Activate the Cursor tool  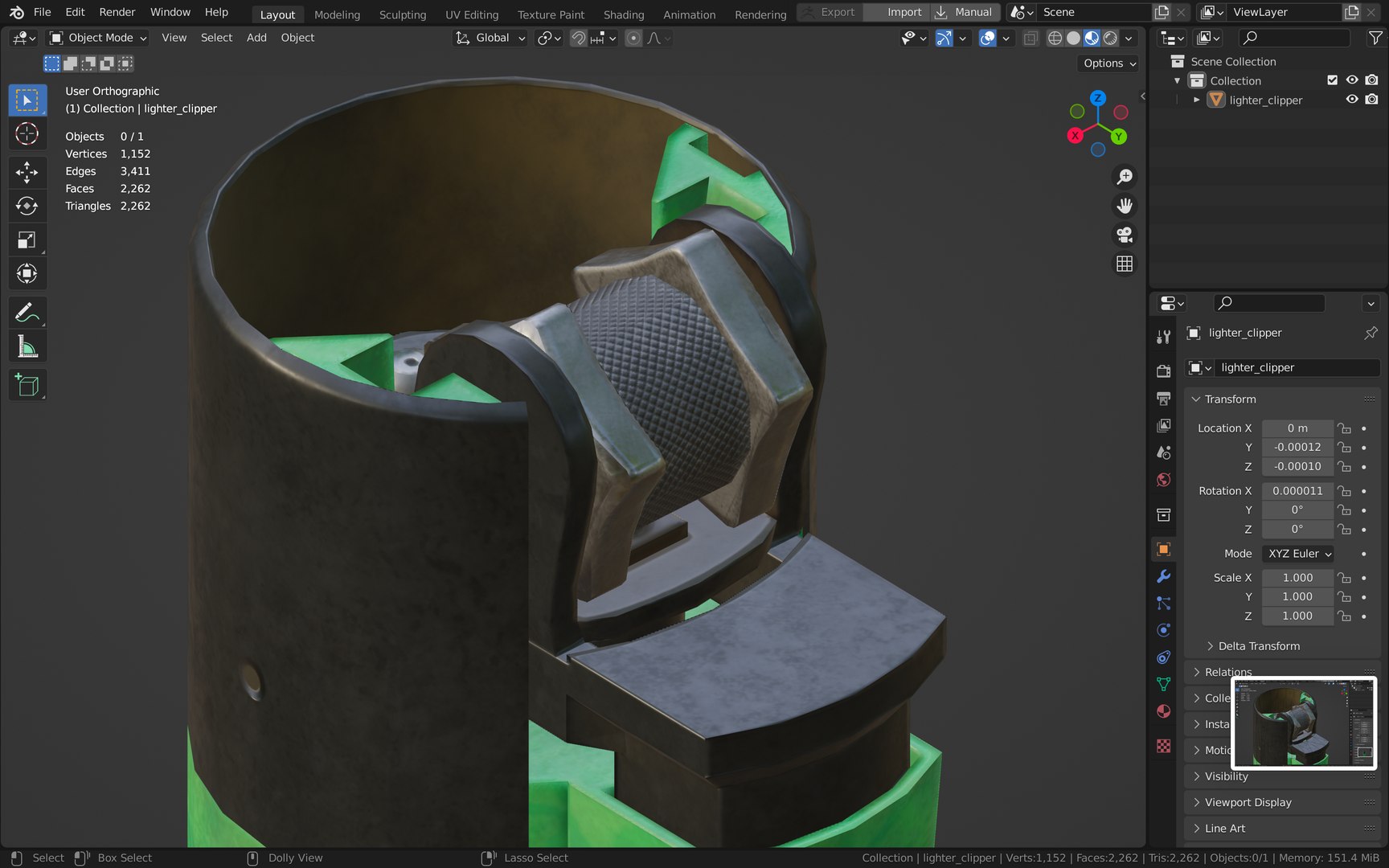tap(27, 133)
